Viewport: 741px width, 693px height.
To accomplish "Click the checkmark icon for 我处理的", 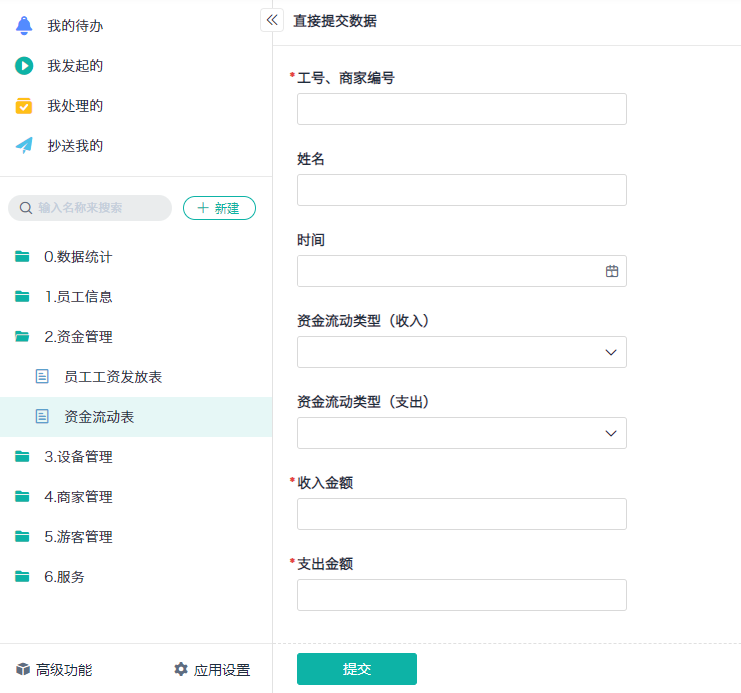I will 24,106.
